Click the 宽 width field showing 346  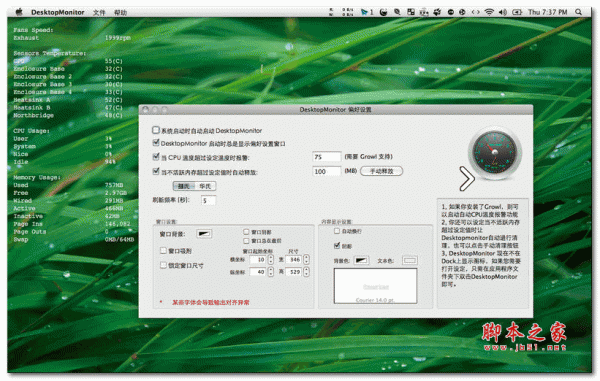pos(293,260)
